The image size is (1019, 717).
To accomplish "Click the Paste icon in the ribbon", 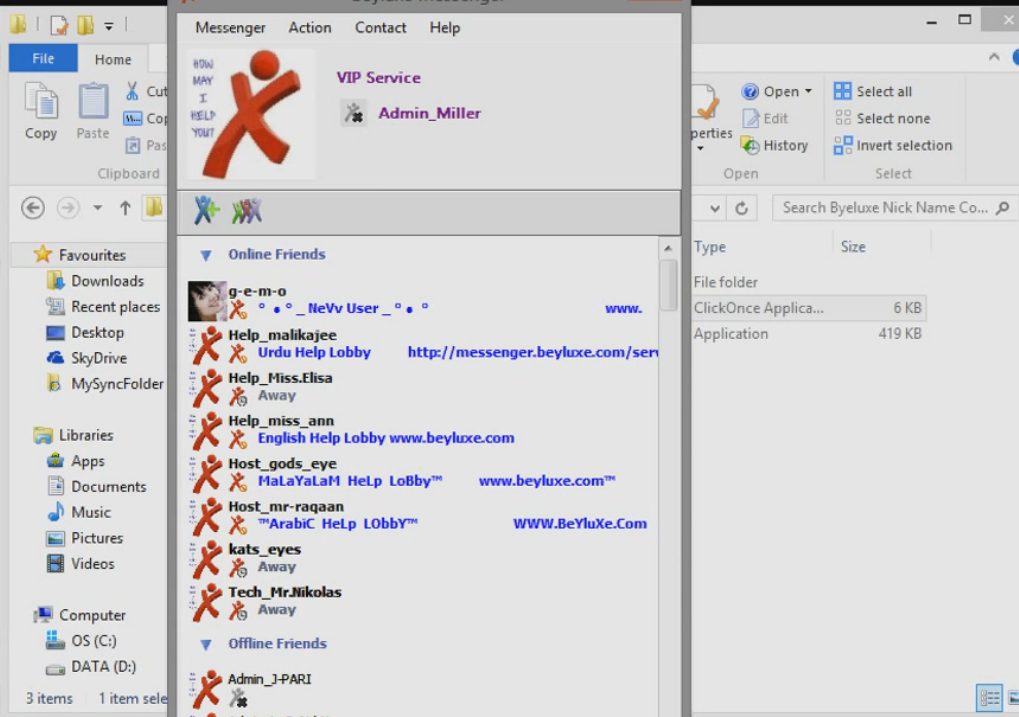I will (x=92, y=105).
